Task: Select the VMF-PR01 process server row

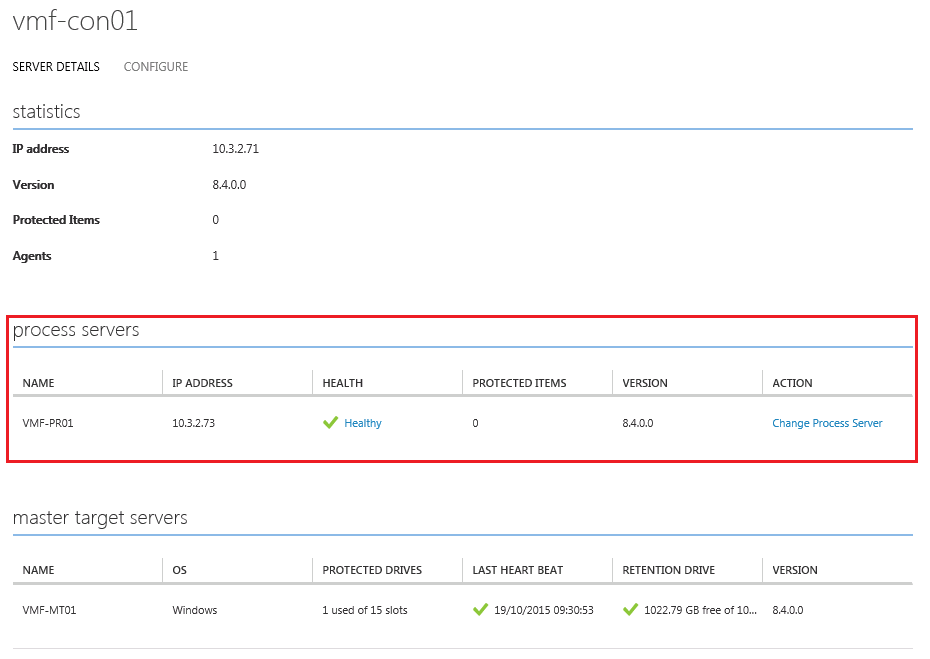Action: click(48, 423)
